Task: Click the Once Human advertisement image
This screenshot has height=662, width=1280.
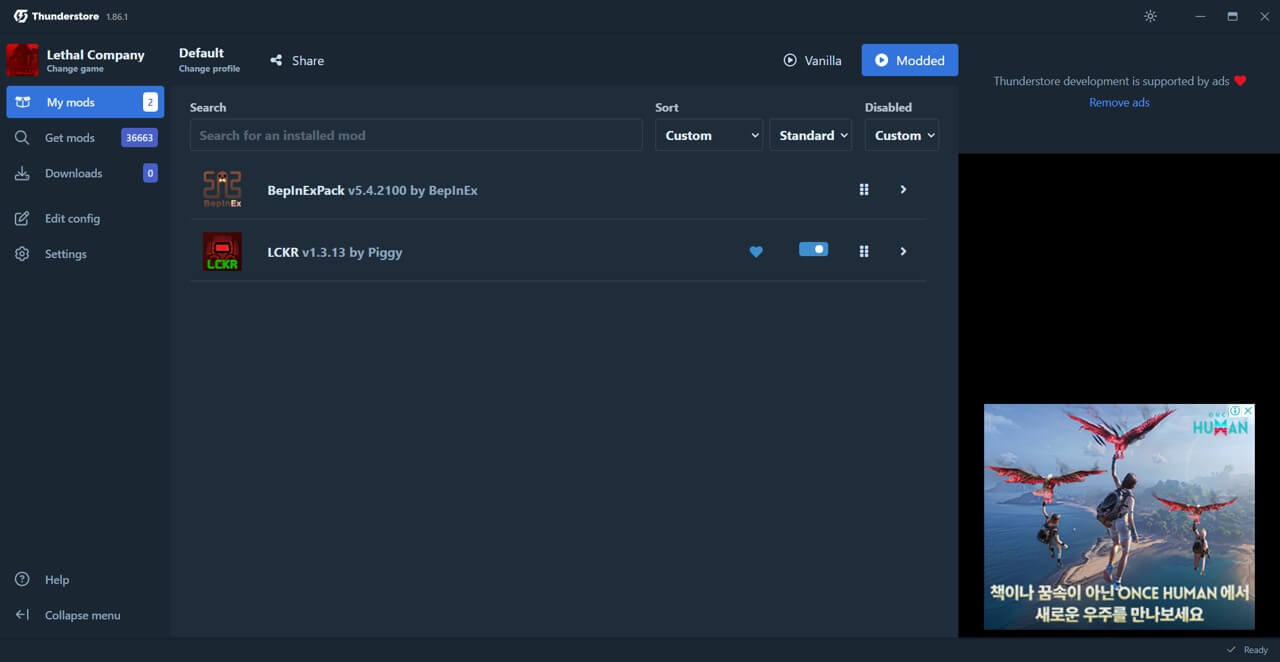Action: (x=1119, y=517)
